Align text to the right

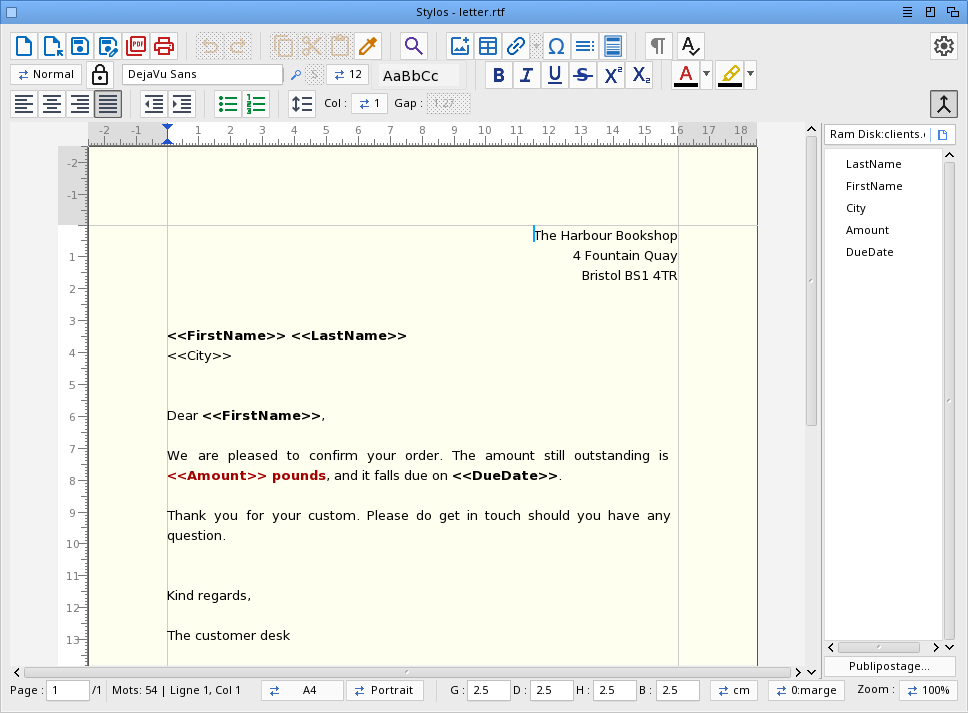point(80,104)
